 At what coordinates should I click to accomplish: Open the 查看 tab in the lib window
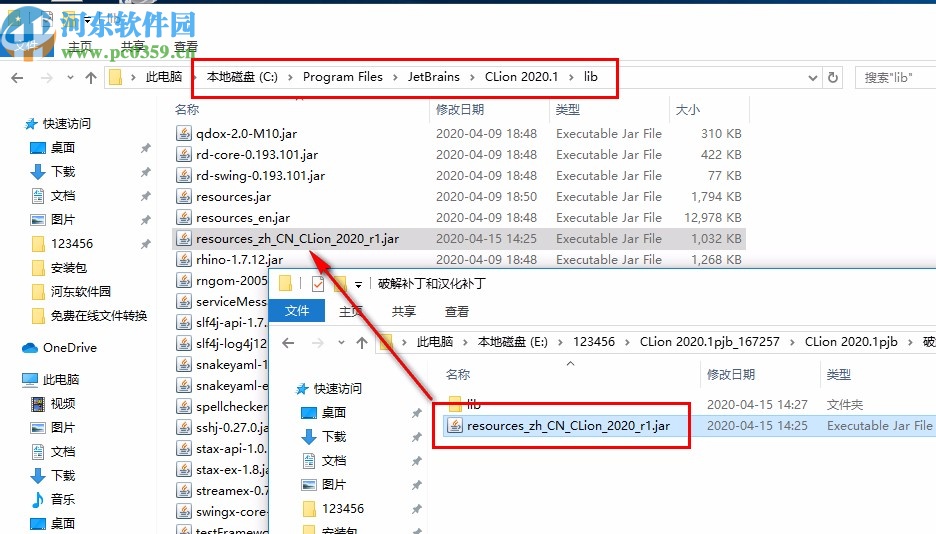point(186,47)
